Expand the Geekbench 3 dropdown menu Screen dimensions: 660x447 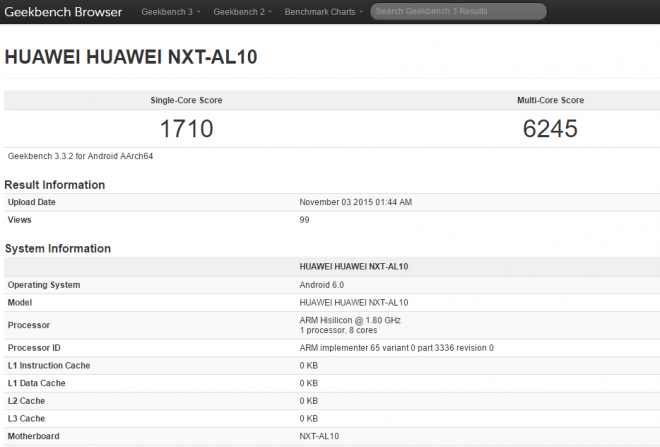point(170,12)
